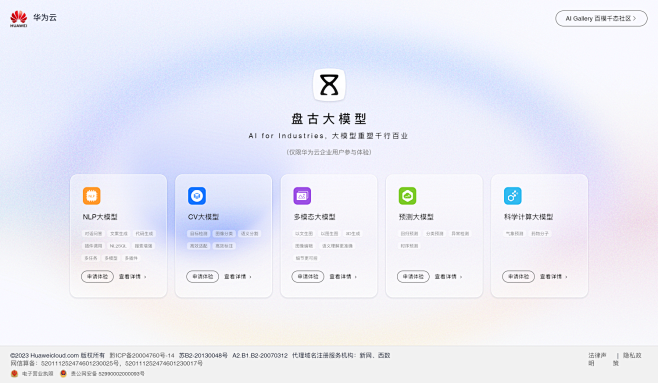
Task: Open the 黔ICP备20004760号-14 link
Action: [x=142, y=355]
